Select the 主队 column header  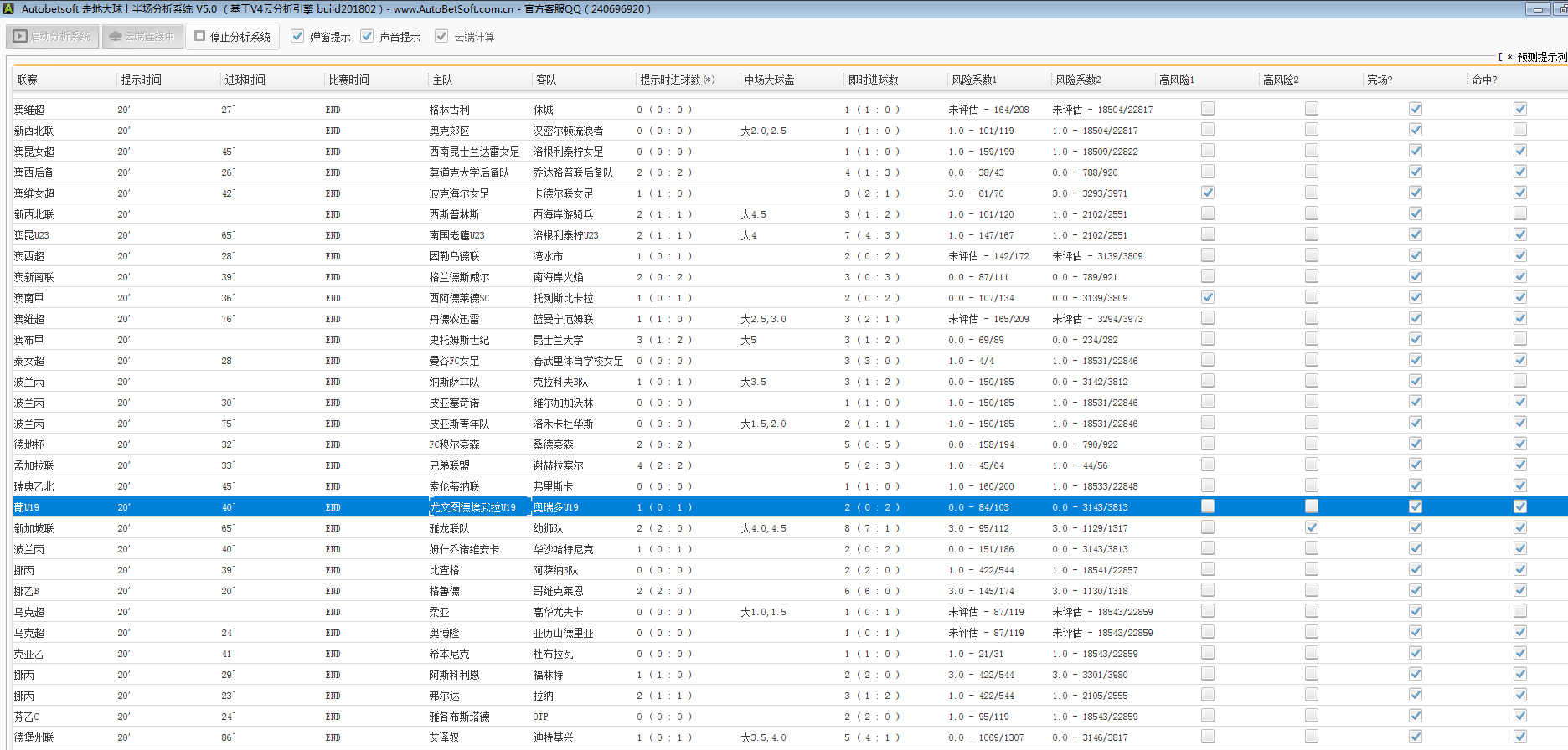[x=442, y=80]
